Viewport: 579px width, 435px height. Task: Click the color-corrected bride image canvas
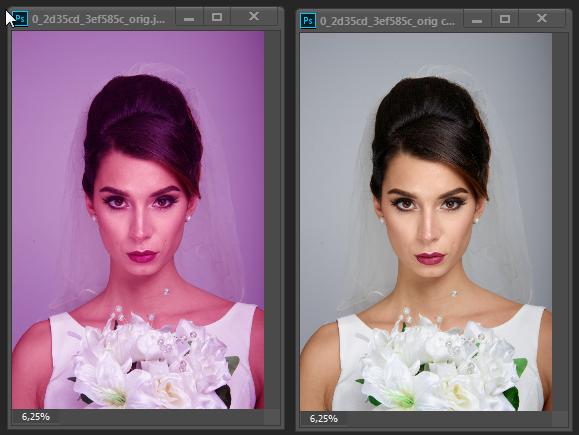tap(426, 222)
